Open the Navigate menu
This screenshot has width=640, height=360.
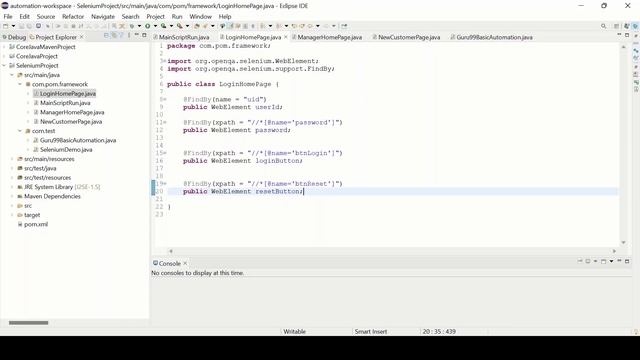point(103,16)
